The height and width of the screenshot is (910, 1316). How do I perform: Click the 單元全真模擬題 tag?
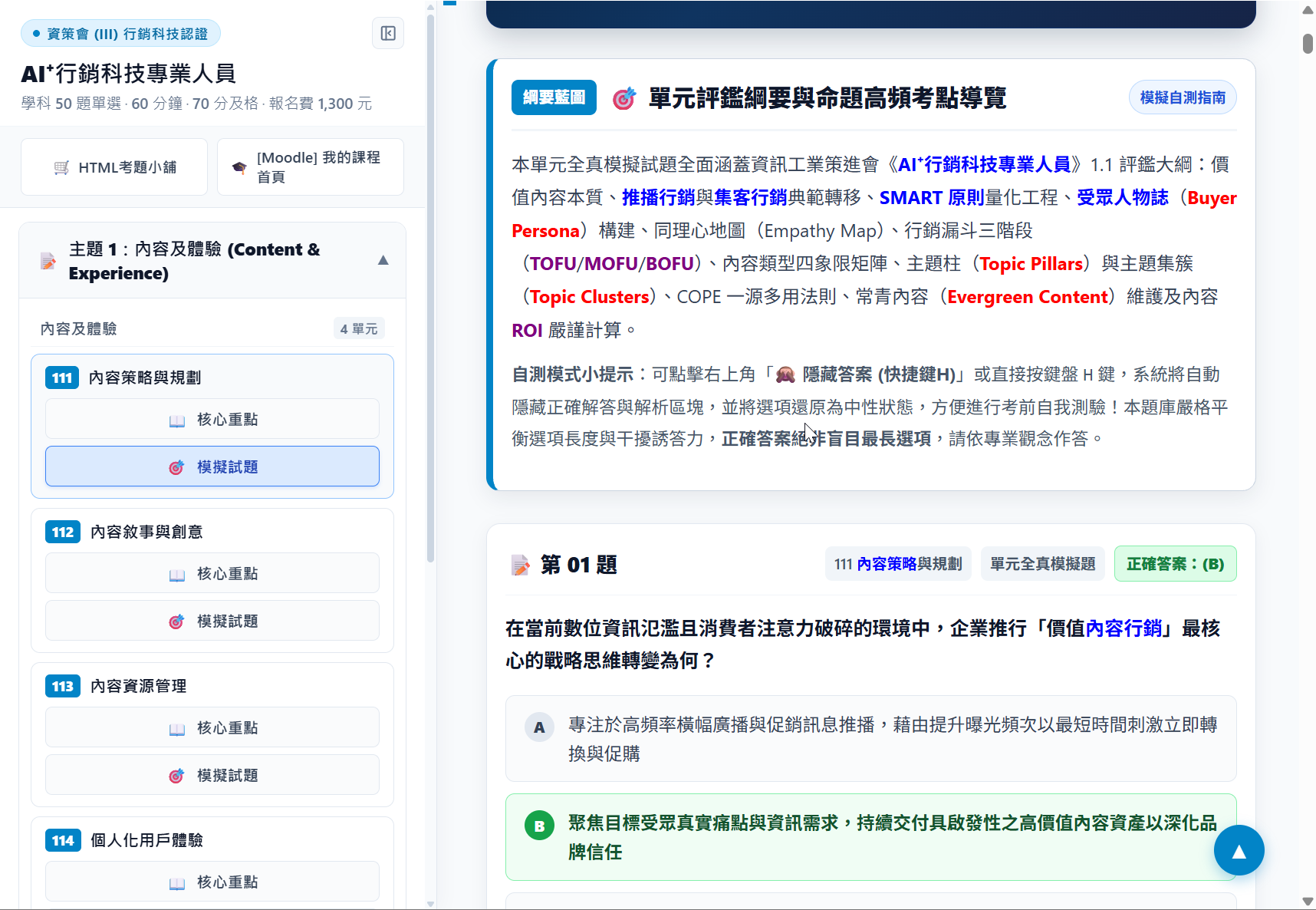pyautogui.click(x=1043, y=564)
